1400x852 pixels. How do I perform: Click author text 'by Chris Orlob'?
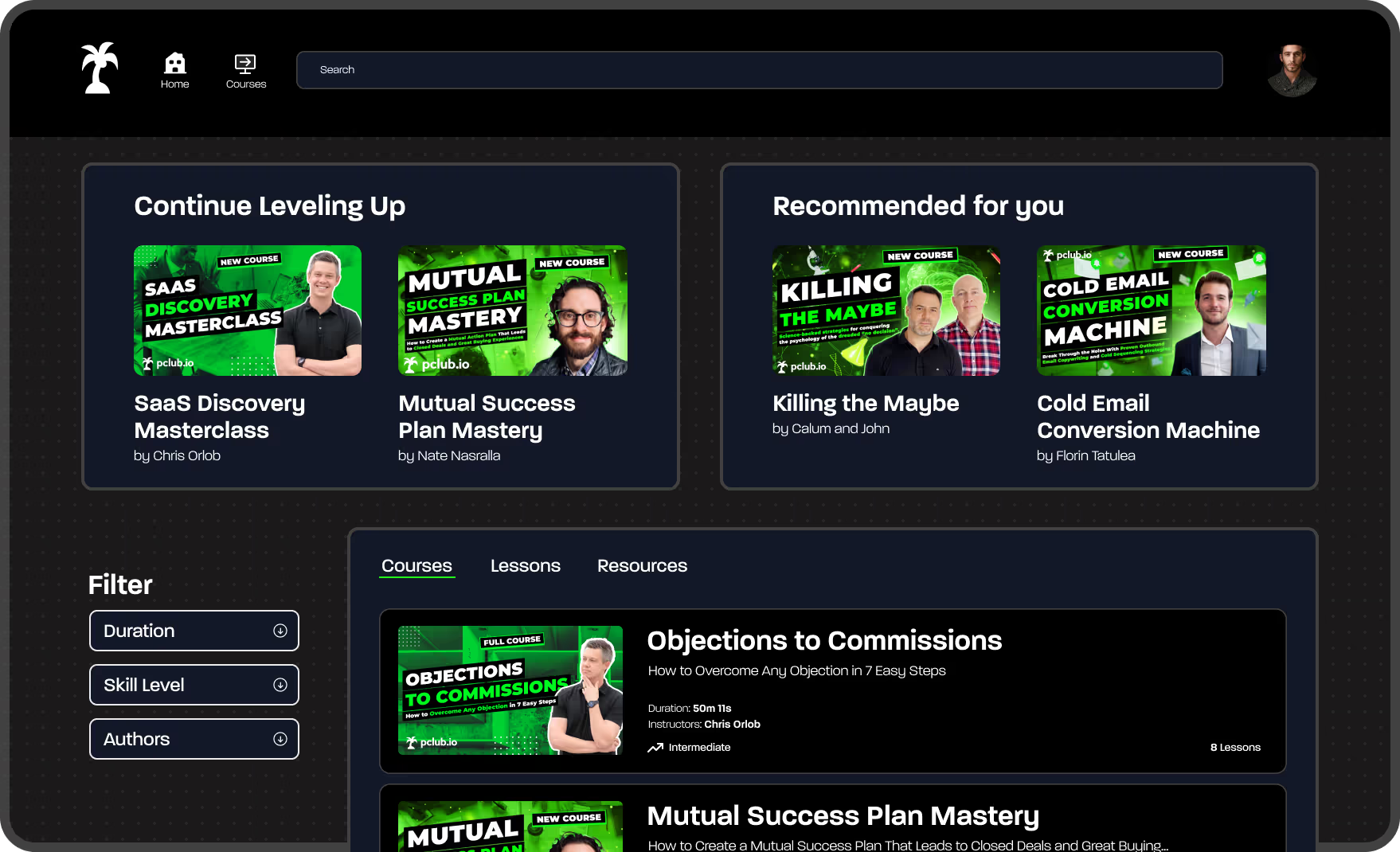pyautogui.click(x=177, y=455)
